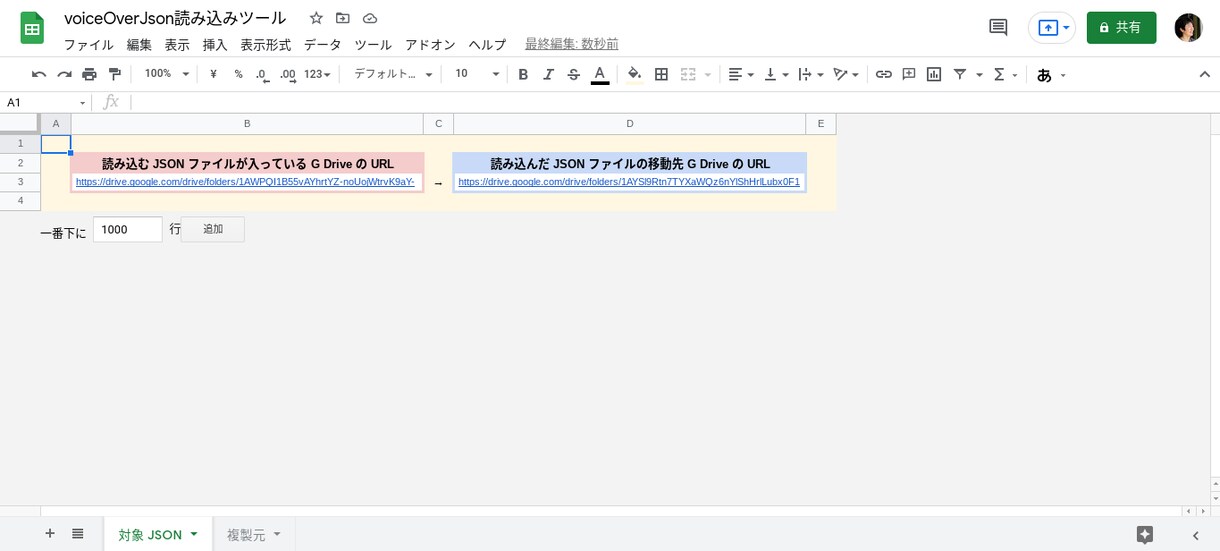Image resolution: width=1220 pixels, height=551 pixels.
Task: Open input tools あ icon
Action: point(1044,75)
